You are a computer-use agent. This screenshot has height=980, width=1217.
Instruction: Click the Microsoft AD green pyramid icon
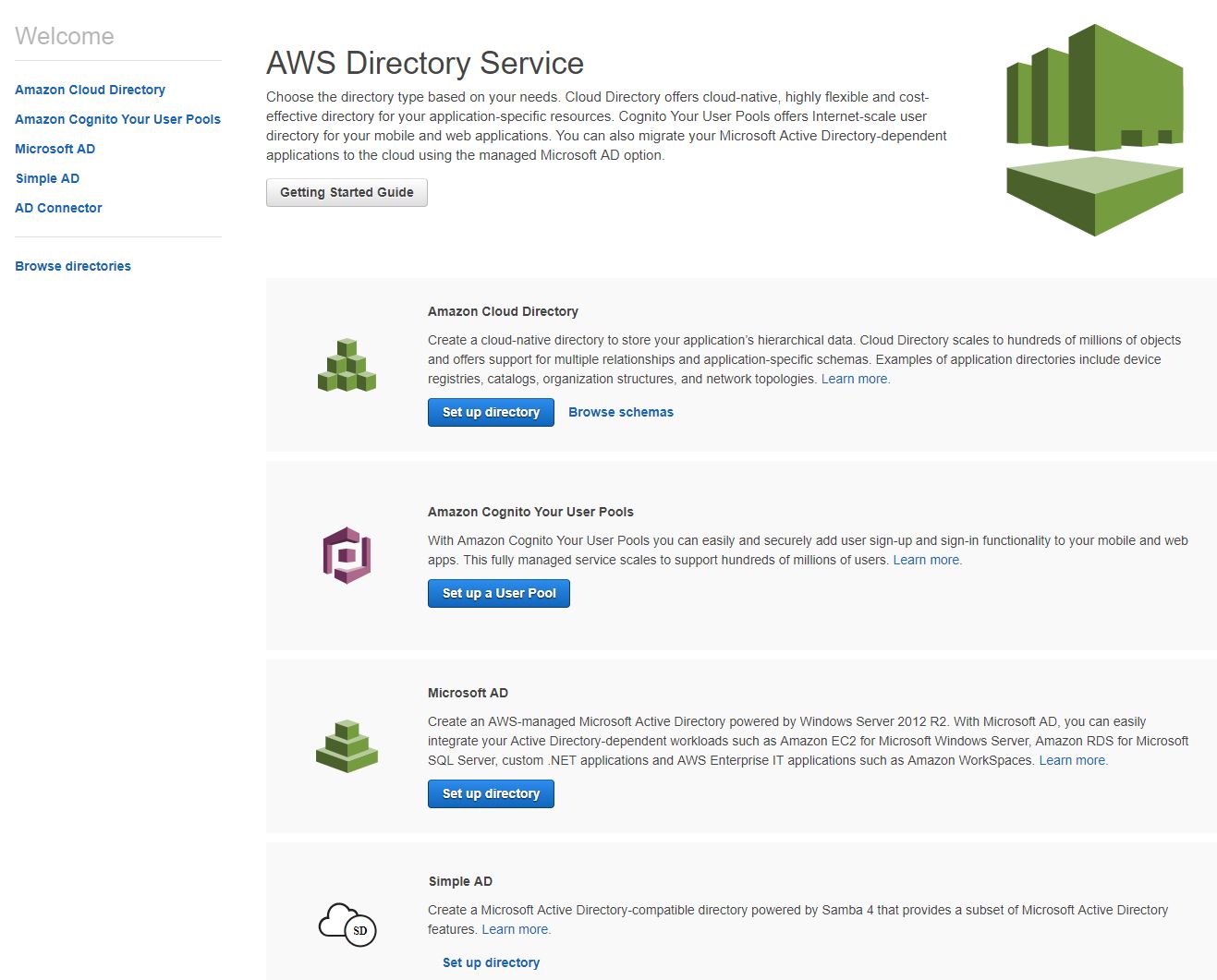click(347, 746)
